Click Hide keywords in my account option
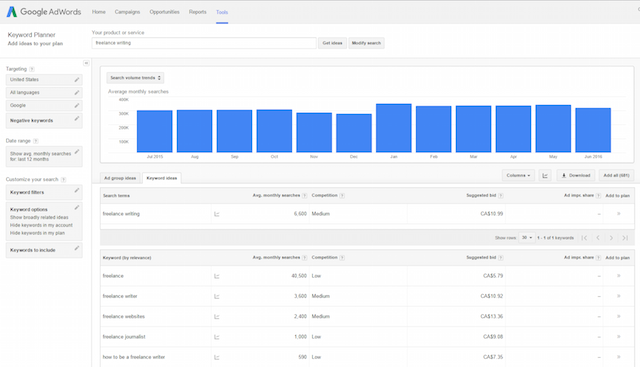The width and height of the screenshot is (640, 367). pos(41,225)
